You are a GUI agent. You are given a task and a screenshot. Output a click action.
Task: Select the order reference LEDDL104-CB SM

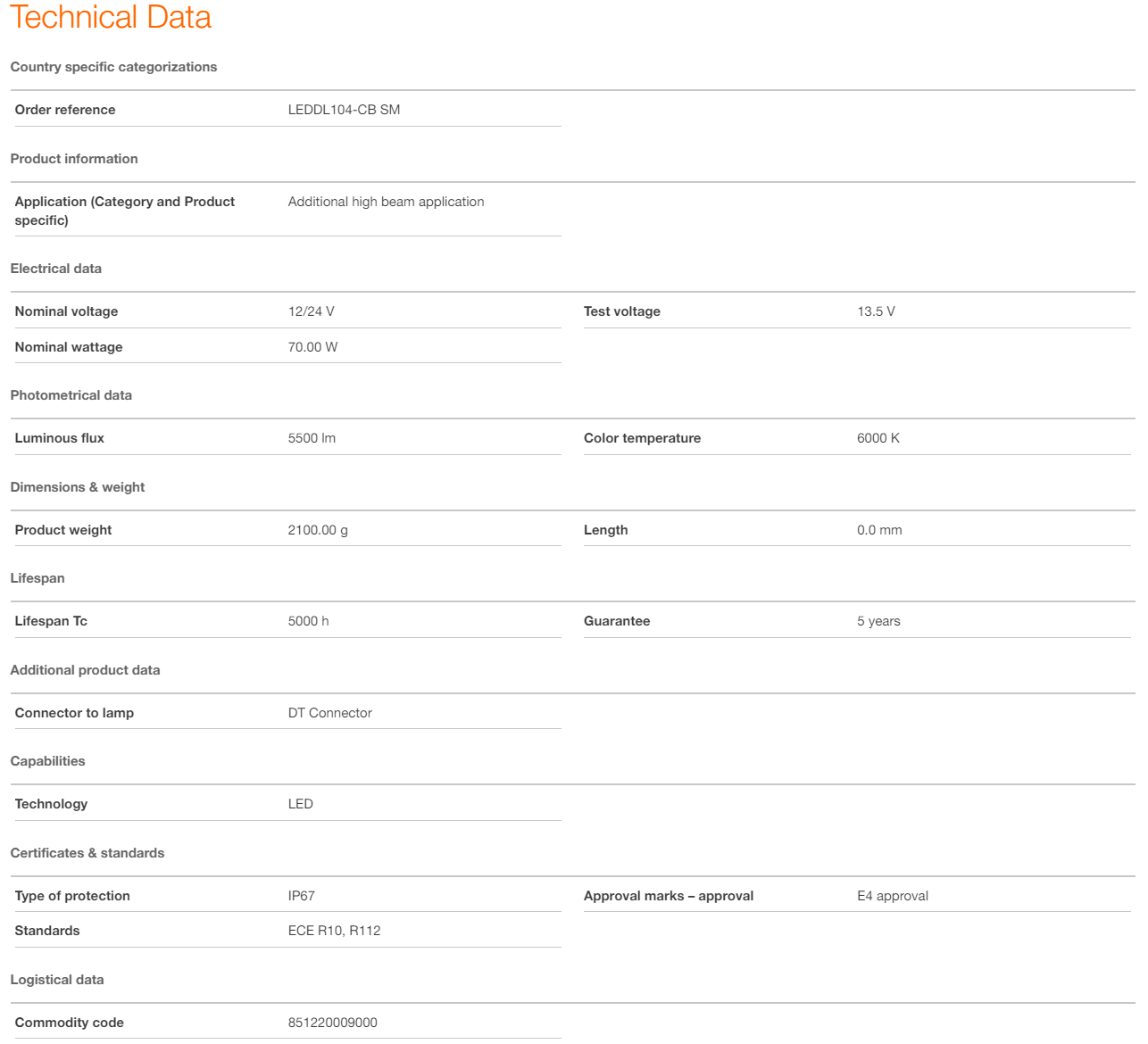tap(344, 110)
